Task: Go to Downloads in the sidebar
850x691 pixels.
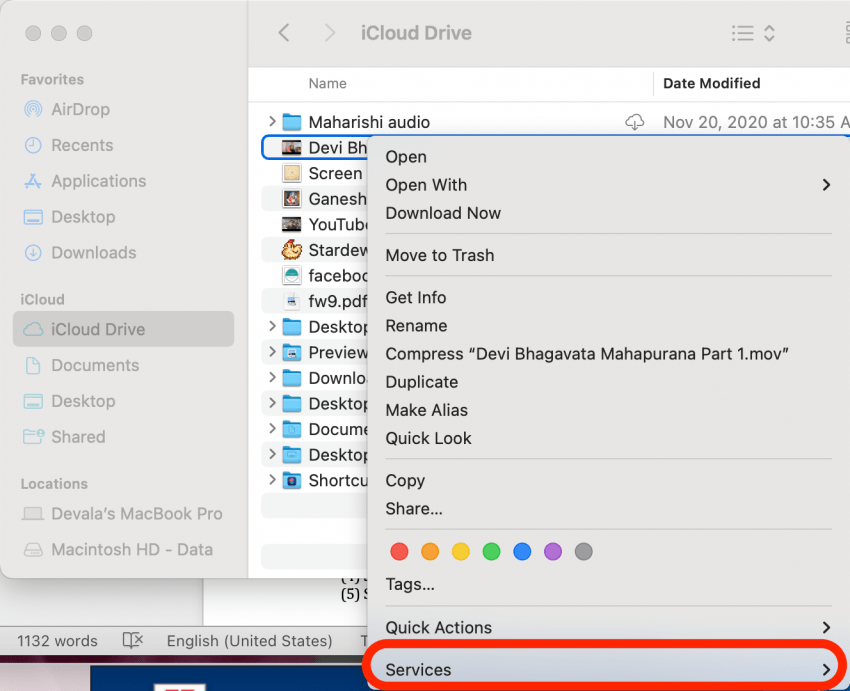Action: pos(93,253)
